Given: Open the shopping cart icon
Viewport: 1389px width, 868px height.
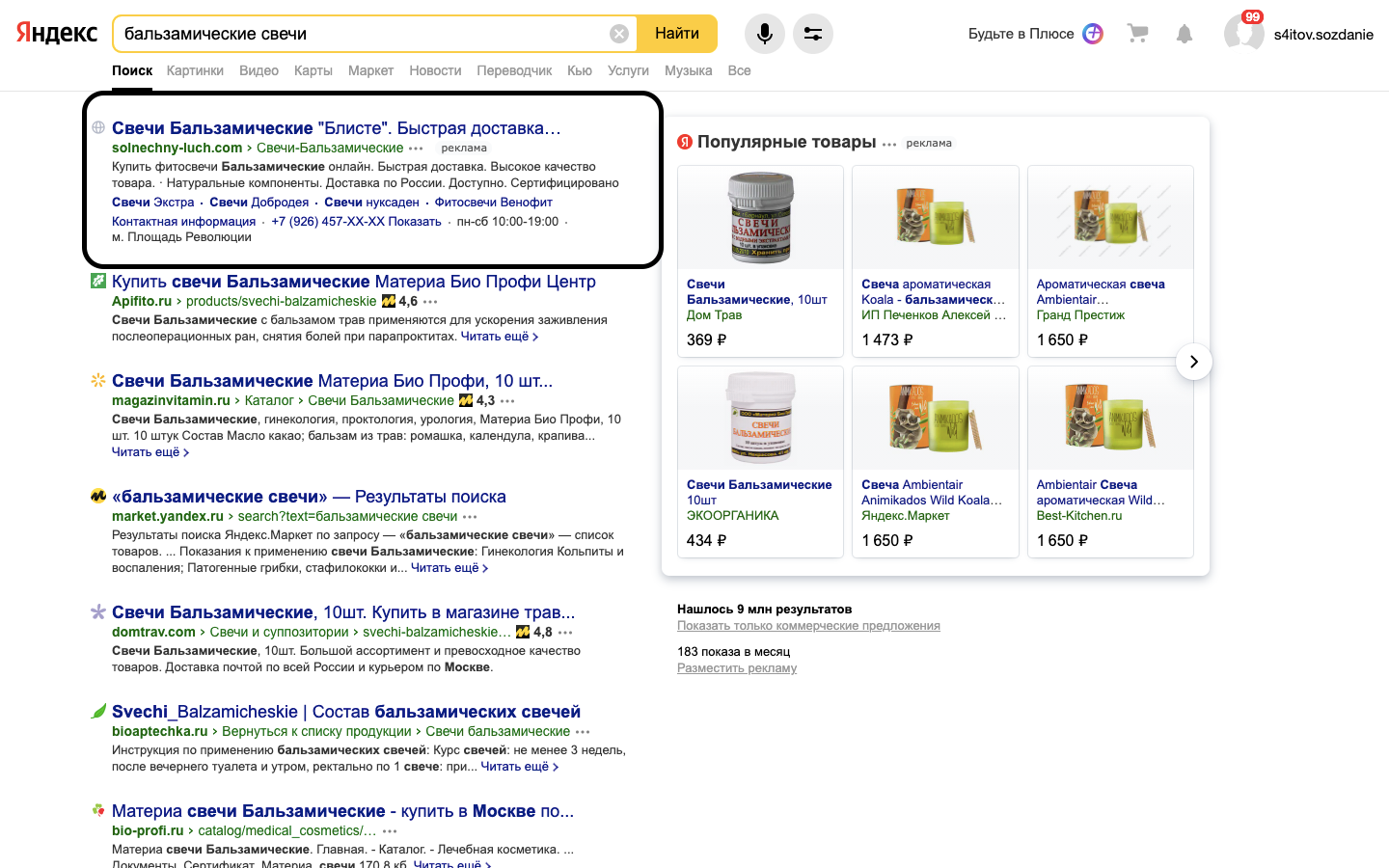Looking at the screenshot, I should click(x=1138, y=34).
